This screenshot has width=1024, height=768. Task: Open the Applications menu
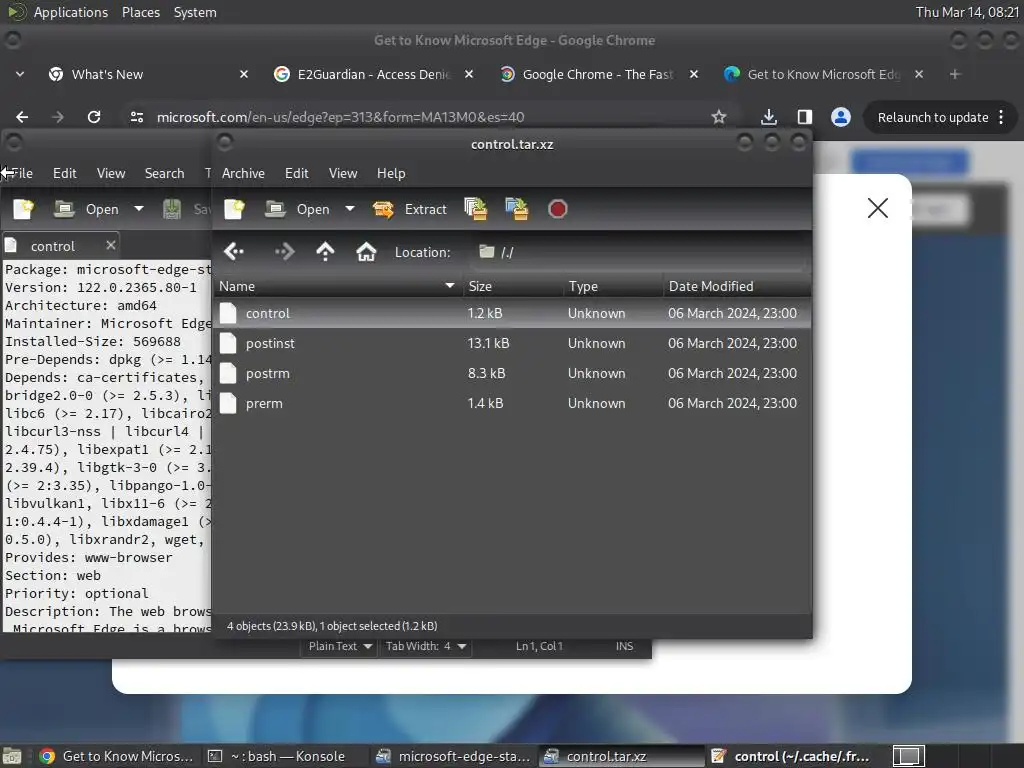71,12
